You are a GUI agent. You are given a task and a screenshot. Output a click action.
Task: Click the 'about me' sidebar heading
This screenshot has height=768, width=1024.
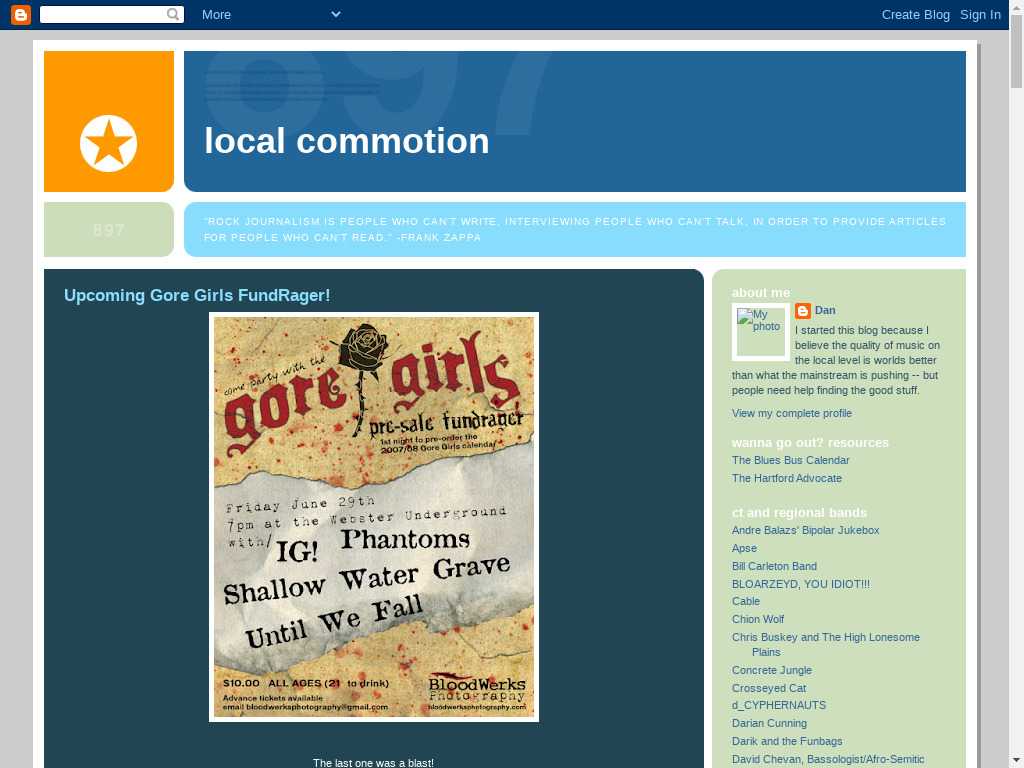pyautogui.click(x=760, y=293)
